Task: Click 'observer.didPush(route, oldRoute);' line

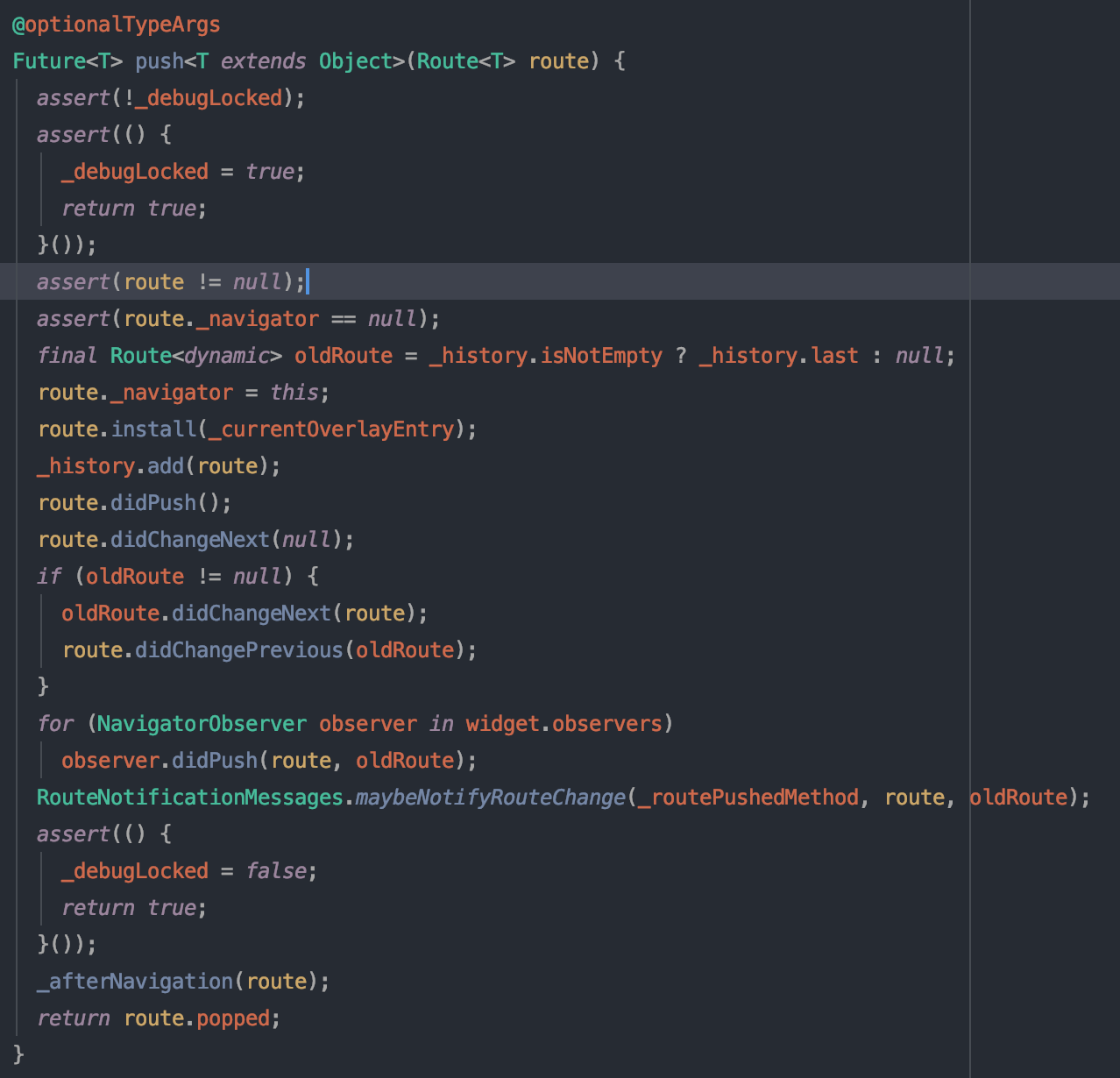Action: (269, 761)
